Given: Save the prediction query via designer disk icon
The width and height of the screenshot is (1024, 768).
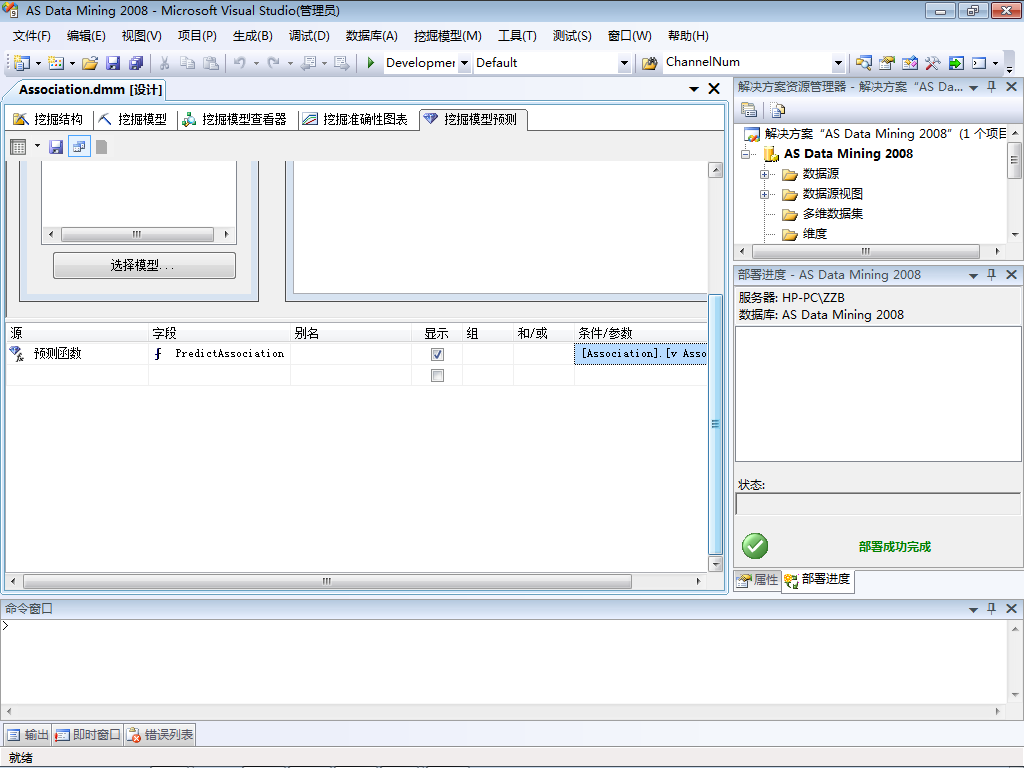Looking at the screenshot, I should click(56, 147).
